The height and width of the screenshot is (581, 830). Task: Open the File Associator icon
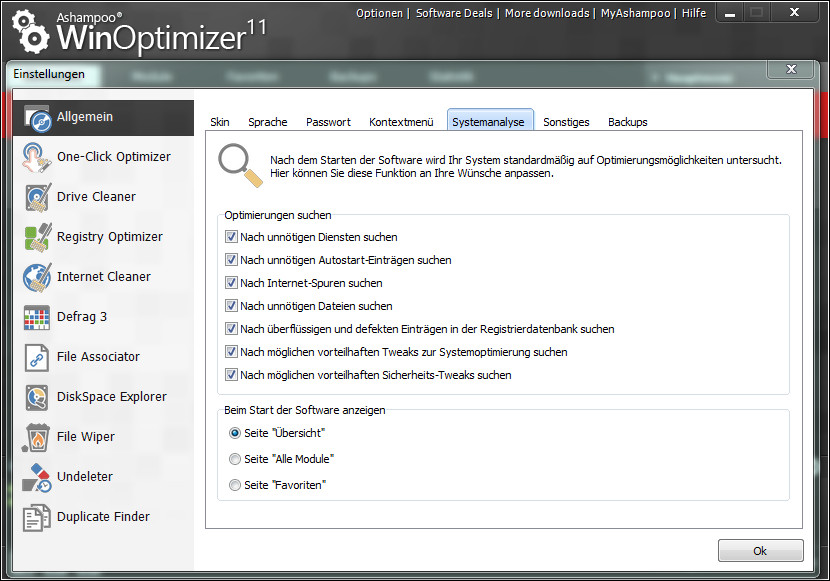pos(37,357)
